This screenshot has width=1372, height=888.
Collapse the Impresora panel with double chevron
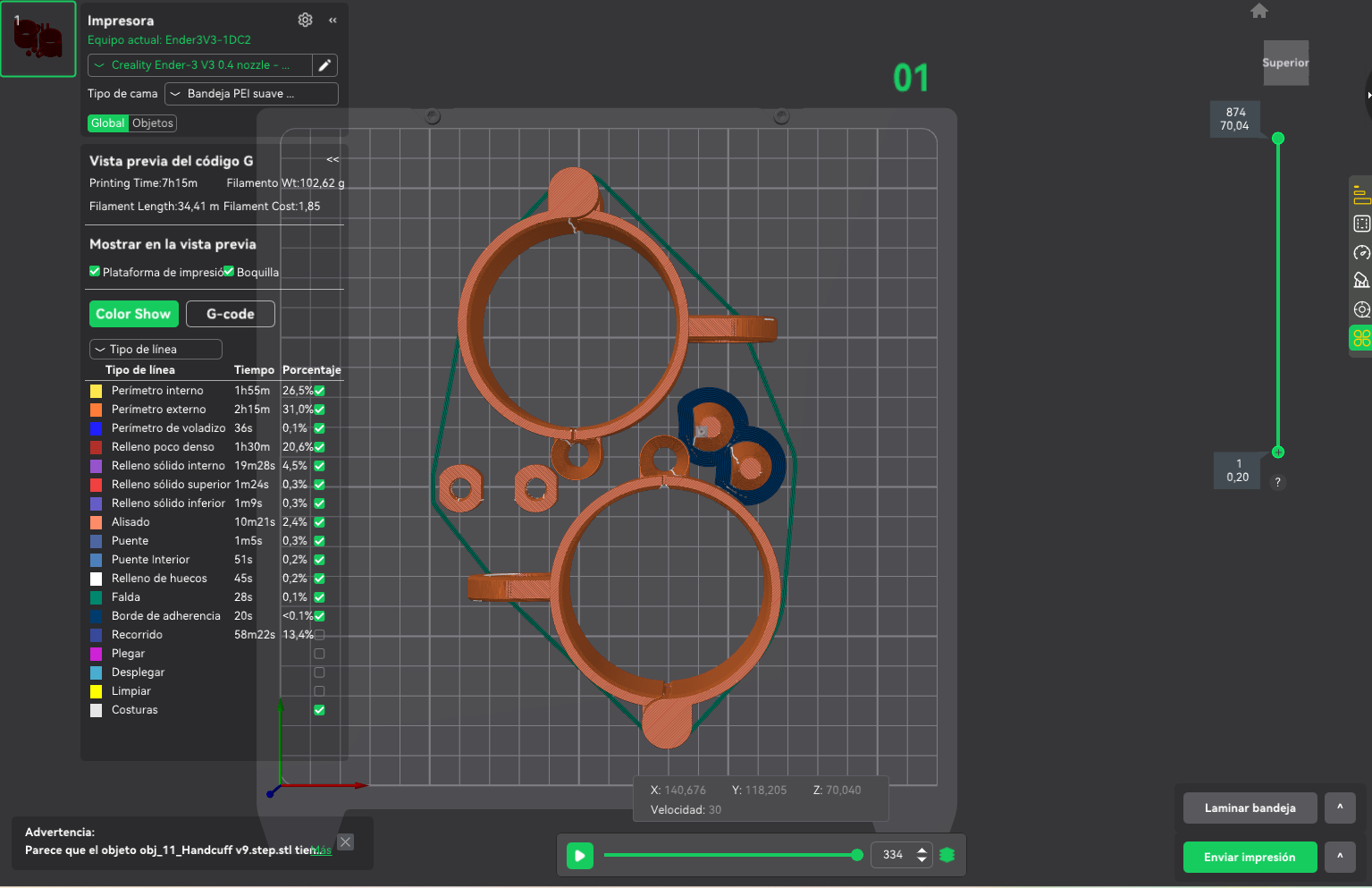[x=332, y=20]
